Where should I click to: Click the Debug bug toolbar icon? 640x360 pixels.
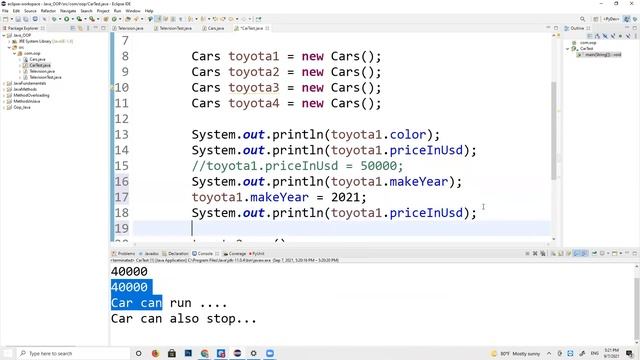point(54,19)
